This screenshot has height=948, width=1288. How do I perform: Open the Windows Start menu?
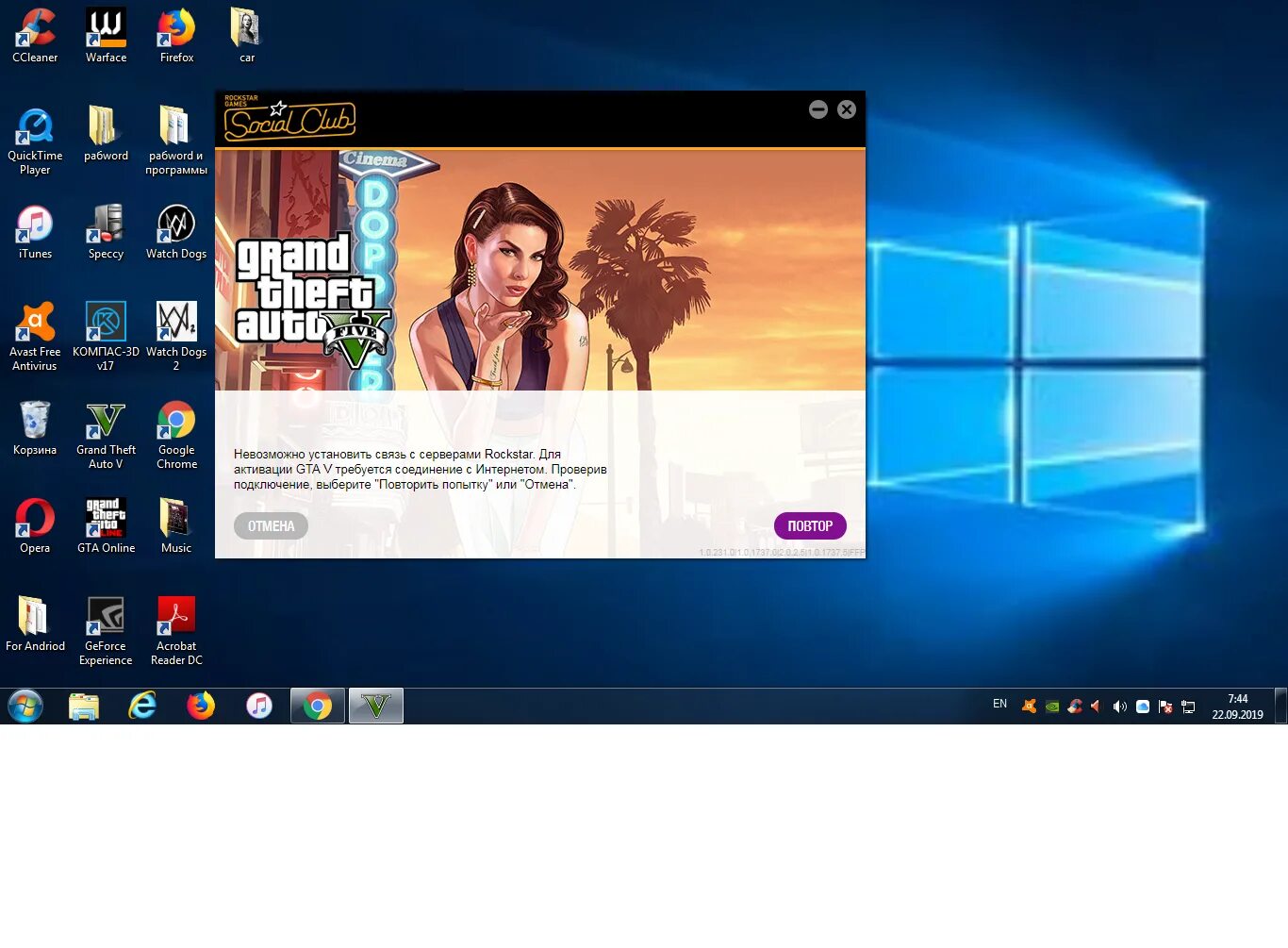pyautogui.click(x=25, y=706)
